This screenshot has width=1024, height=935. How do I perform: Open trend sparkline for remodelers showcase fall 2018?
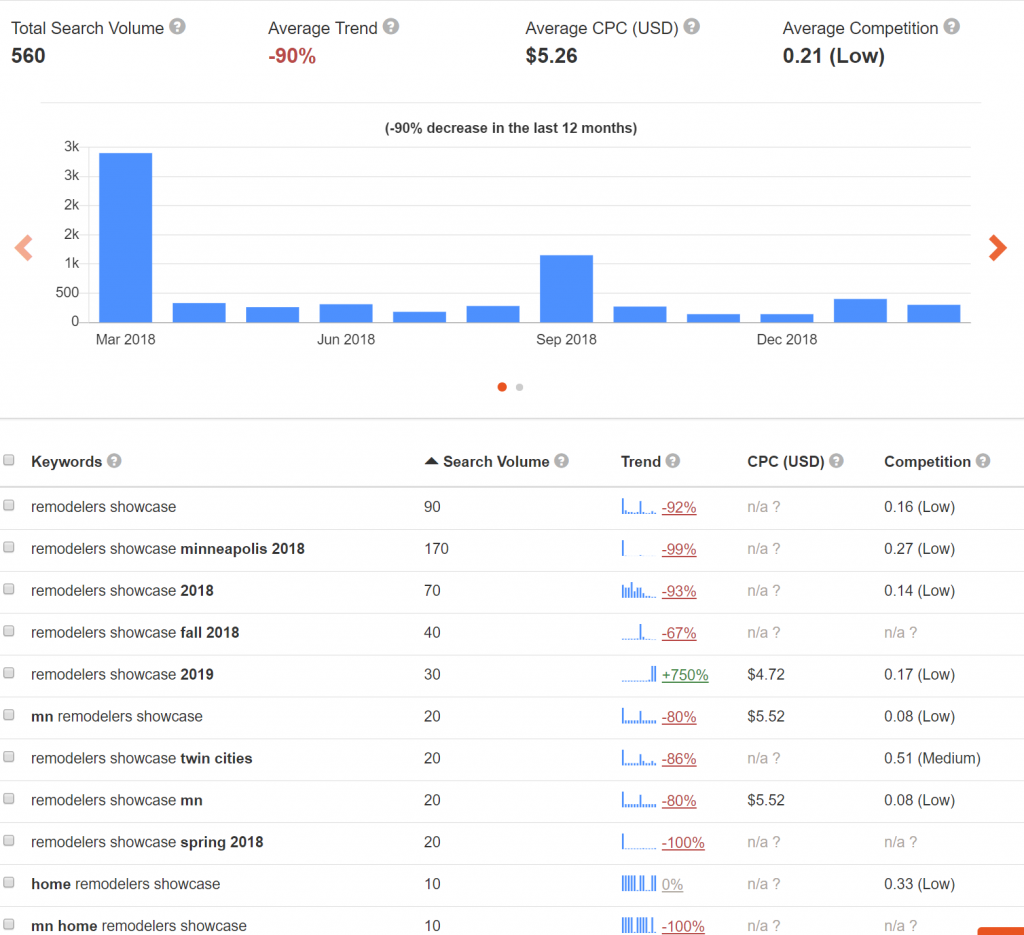(x=639, y=633)
